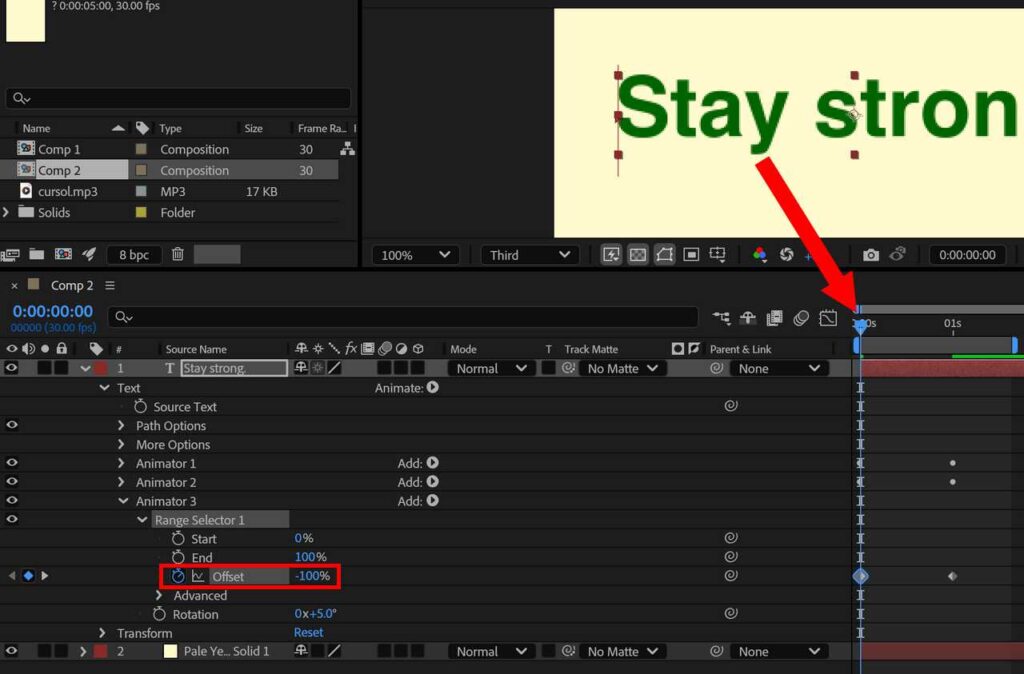This screenshot has width=1024, height=674.
Task: Toggle Offset stopwatch keyframing
Action: pyautogui.click(x=178, y=576)
